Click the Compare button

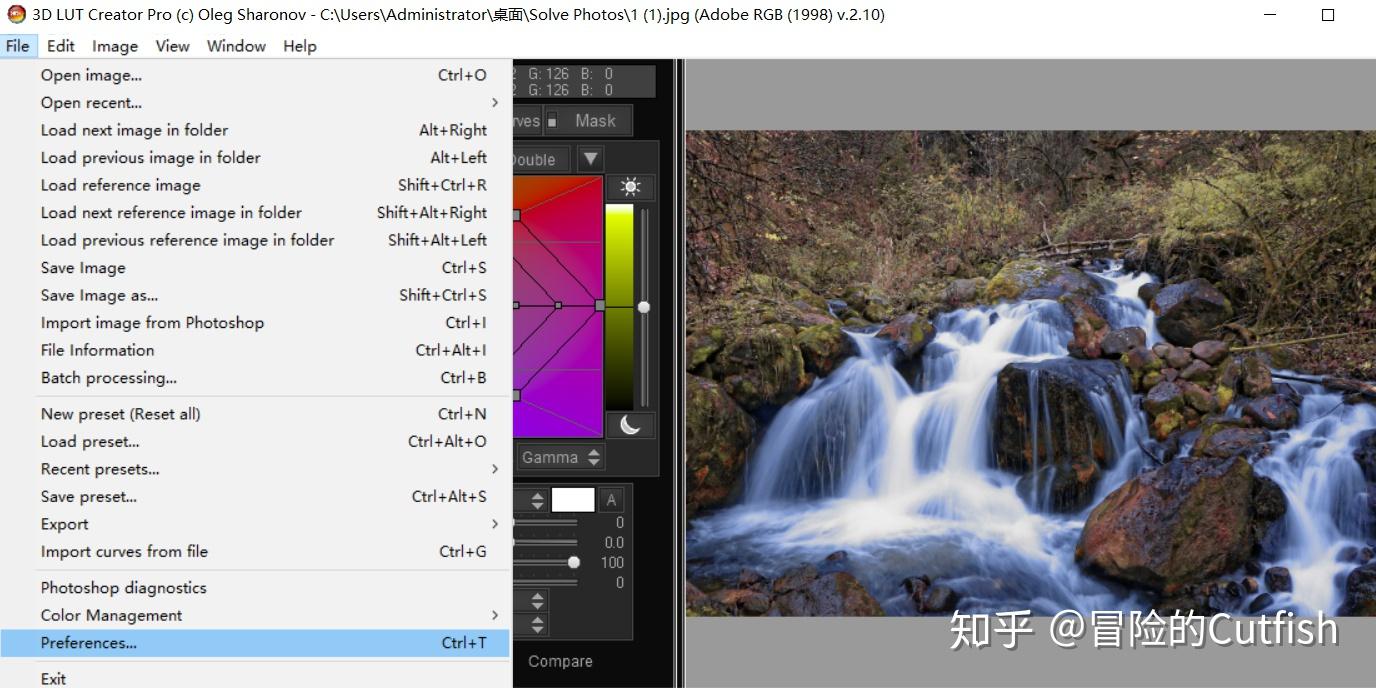pos(559,661)
